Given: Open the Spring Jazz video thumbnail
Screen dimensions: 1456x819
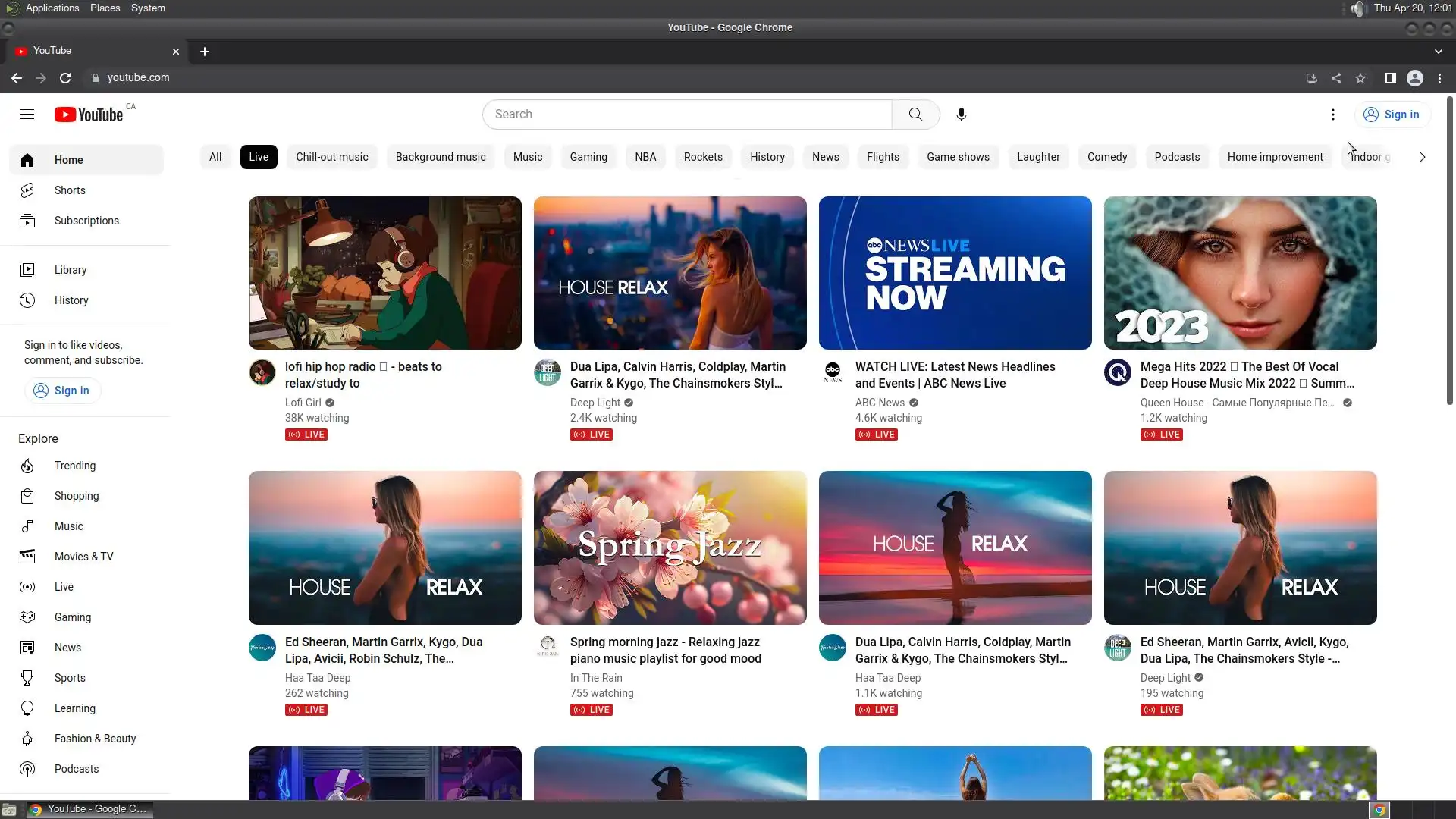Looking at the screenshot, I should point(670,548).
